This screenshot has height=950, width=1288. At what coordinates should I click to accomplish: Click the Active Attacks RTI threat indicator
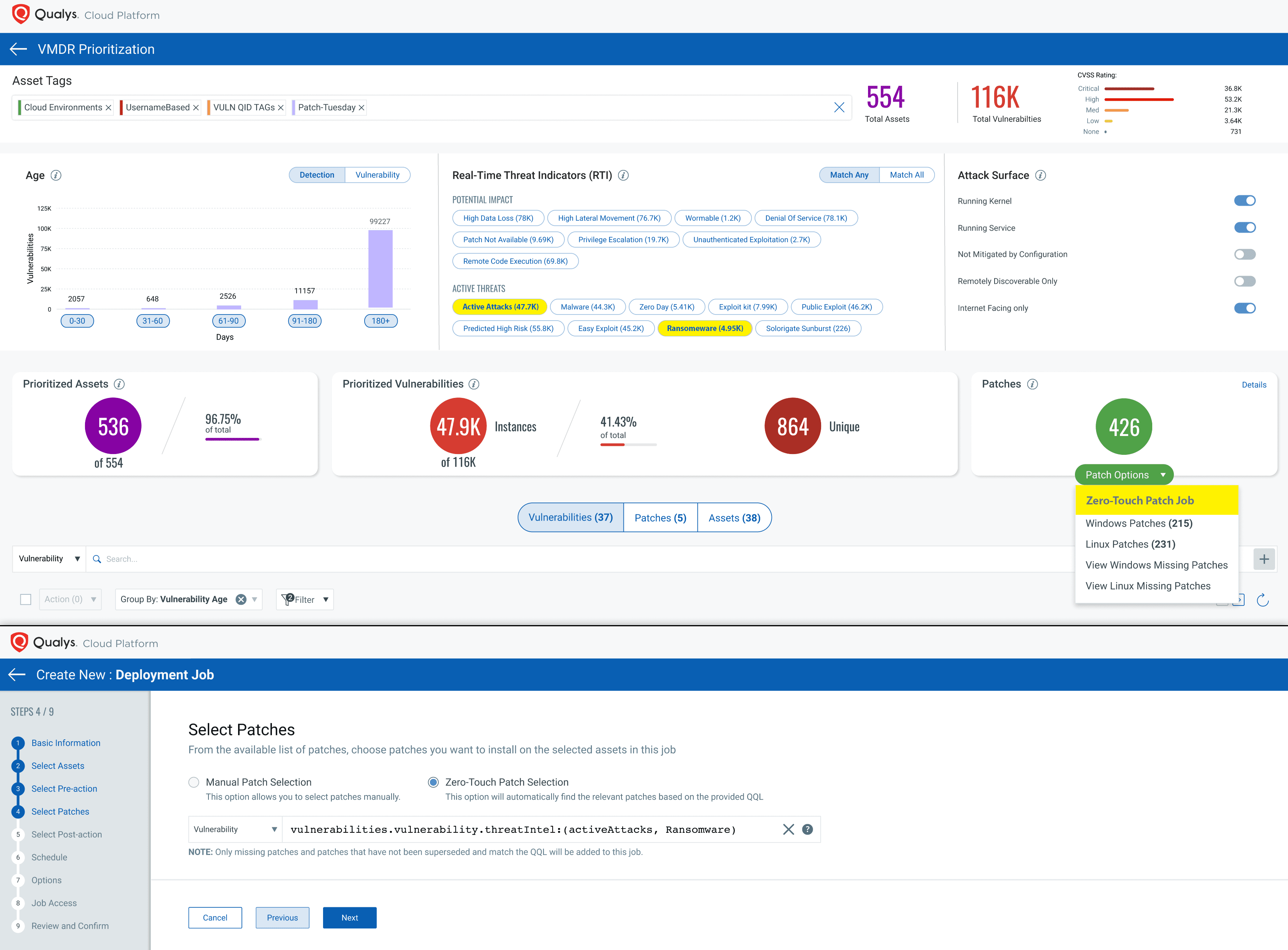click(x=498, y=306)
